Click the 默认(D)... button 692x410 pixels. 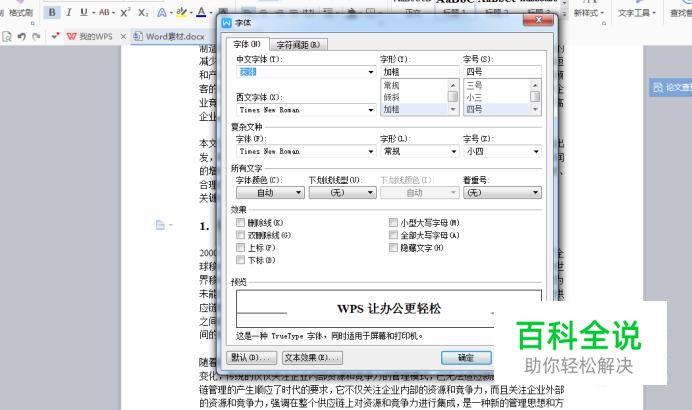click(x=252, y=358)
